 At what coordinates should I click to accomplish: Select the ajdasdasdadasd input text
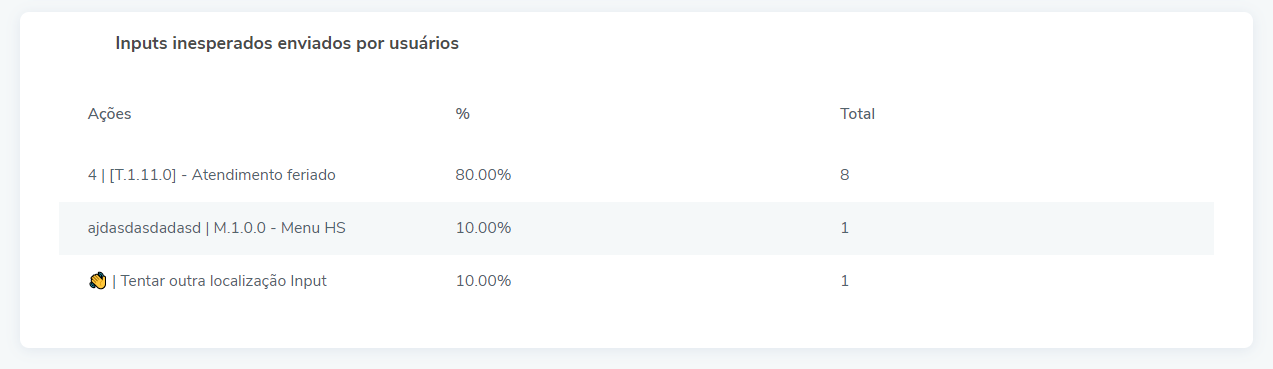click(144, 228)
